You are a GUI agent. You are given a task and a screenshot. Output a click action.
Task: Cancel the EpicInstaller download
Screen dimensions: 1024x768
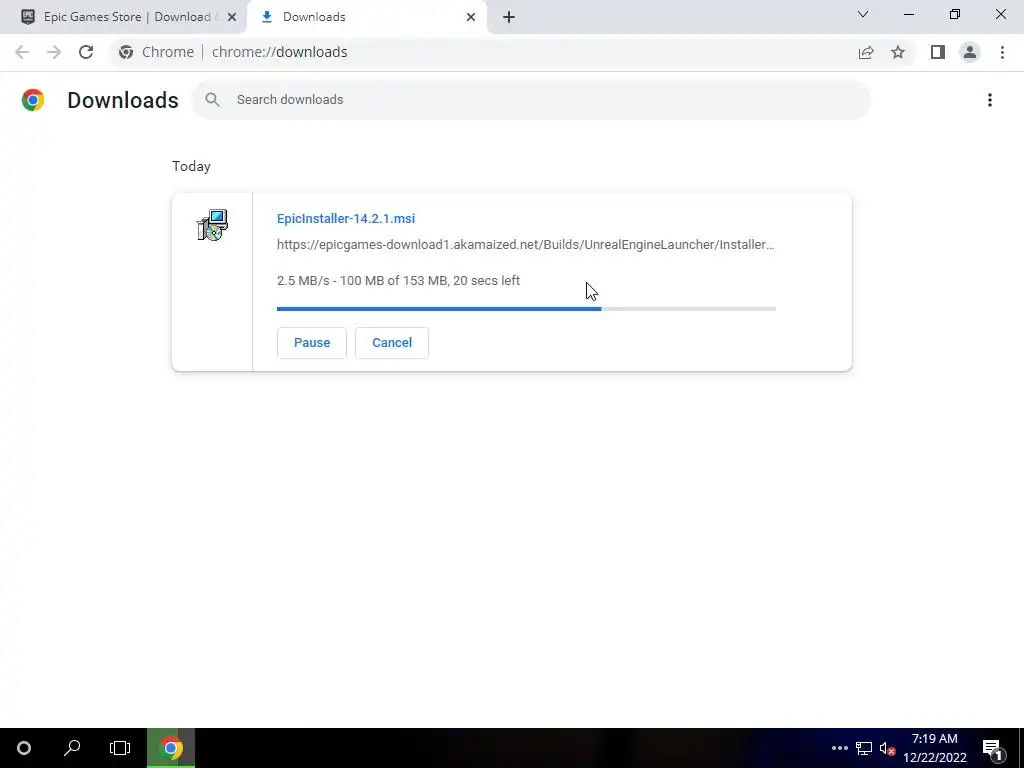392,343
